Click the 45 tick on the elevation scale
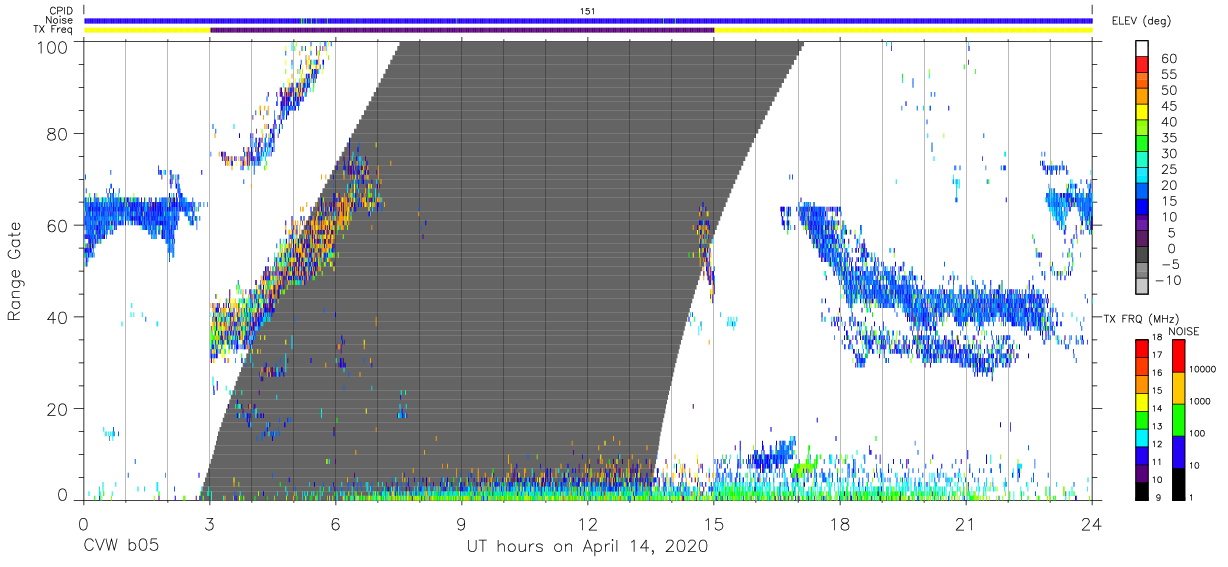The width and height of the screenshot is (1228, 567). click(x=1169, y=106)
